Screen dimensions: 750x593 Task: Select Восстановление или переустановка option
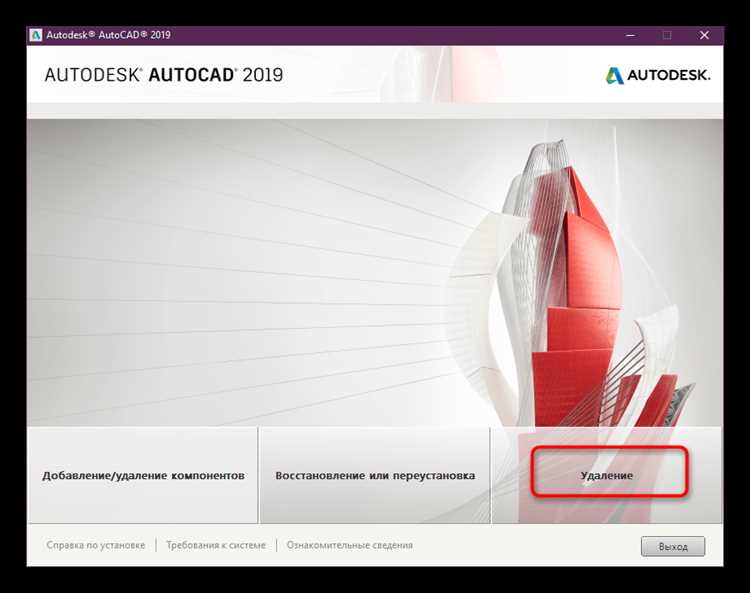pos(375,475)
